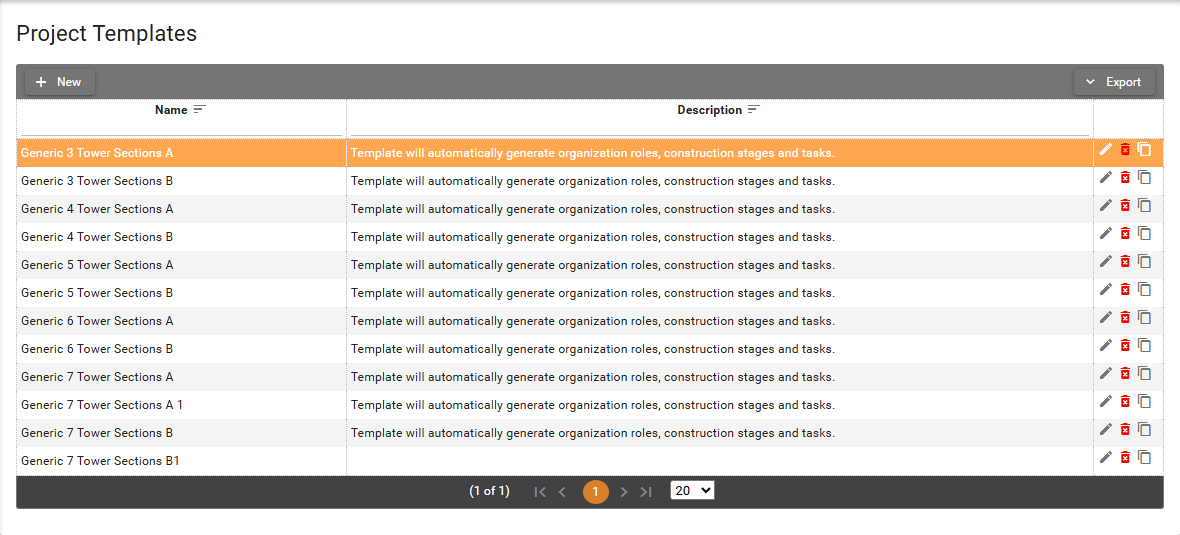The height and width of the screenshot is (535, 1180).
Task: Select row Generic 5 Tower Sections A
Action: coord(590,265)
